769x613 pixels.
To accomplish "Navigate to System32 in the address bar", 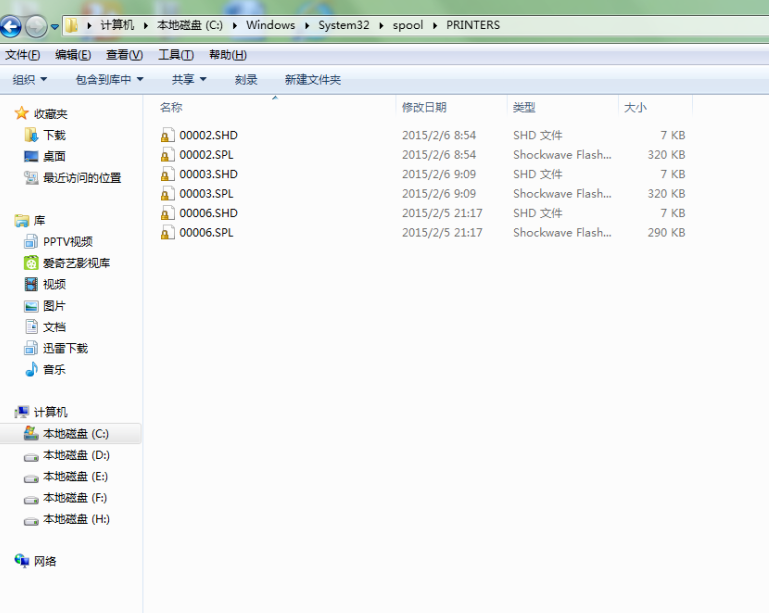I will [344, 25].
